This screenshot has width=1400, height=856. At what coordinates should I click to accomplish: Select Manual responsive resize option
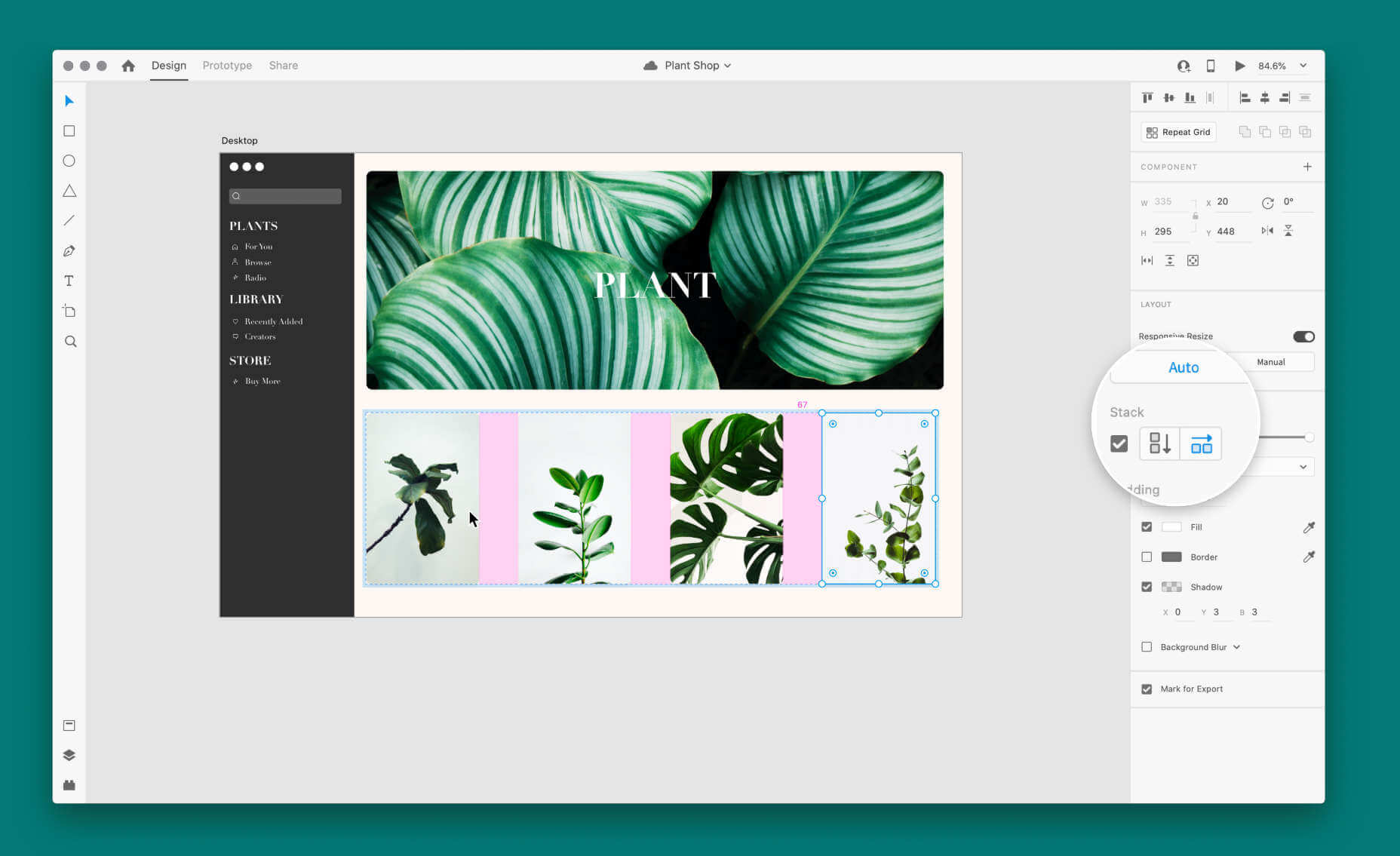click(x=1271, y=362)
